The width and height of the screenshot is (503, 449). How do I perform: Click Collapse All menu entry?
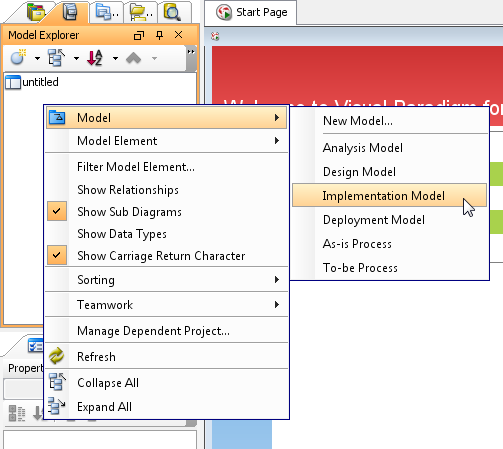click(166, 382)
